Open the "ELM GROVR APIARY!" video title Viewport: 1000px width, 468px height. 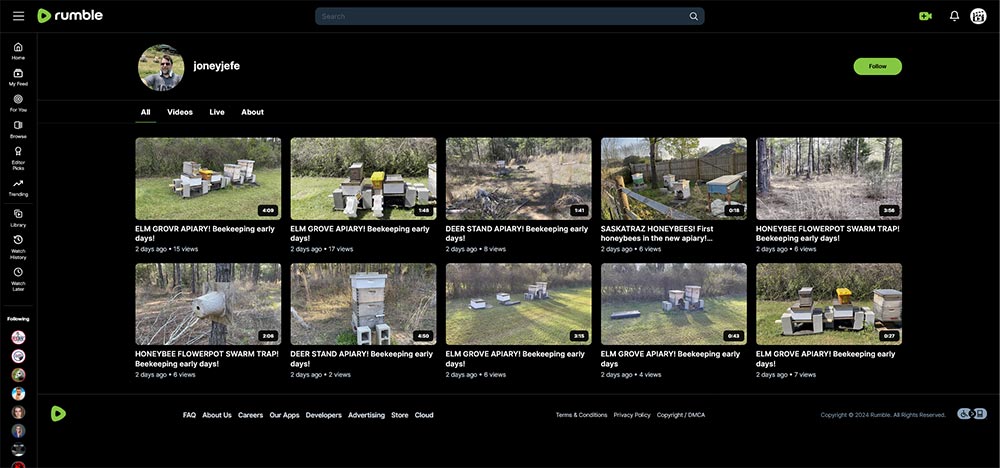205,233
